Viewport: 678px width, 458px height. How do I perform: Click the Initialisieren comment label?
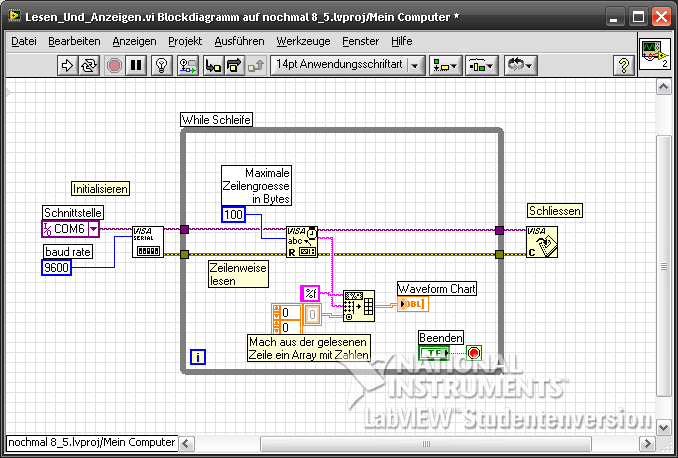coord(100,189)
